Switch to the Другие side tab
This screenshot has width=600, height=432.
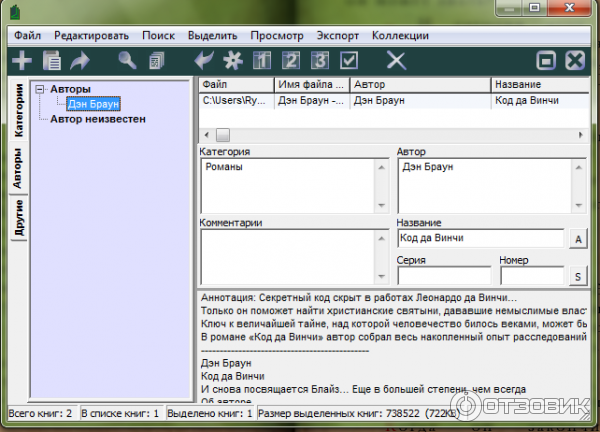coord(18,217)
